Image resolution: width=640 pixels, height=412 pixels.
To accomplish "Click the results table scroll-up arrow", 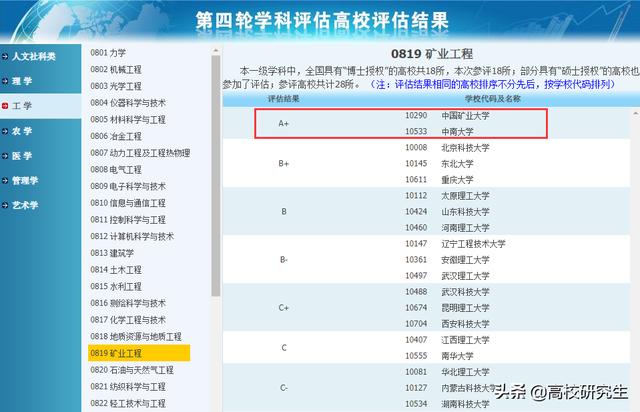I will pos(636,113).
